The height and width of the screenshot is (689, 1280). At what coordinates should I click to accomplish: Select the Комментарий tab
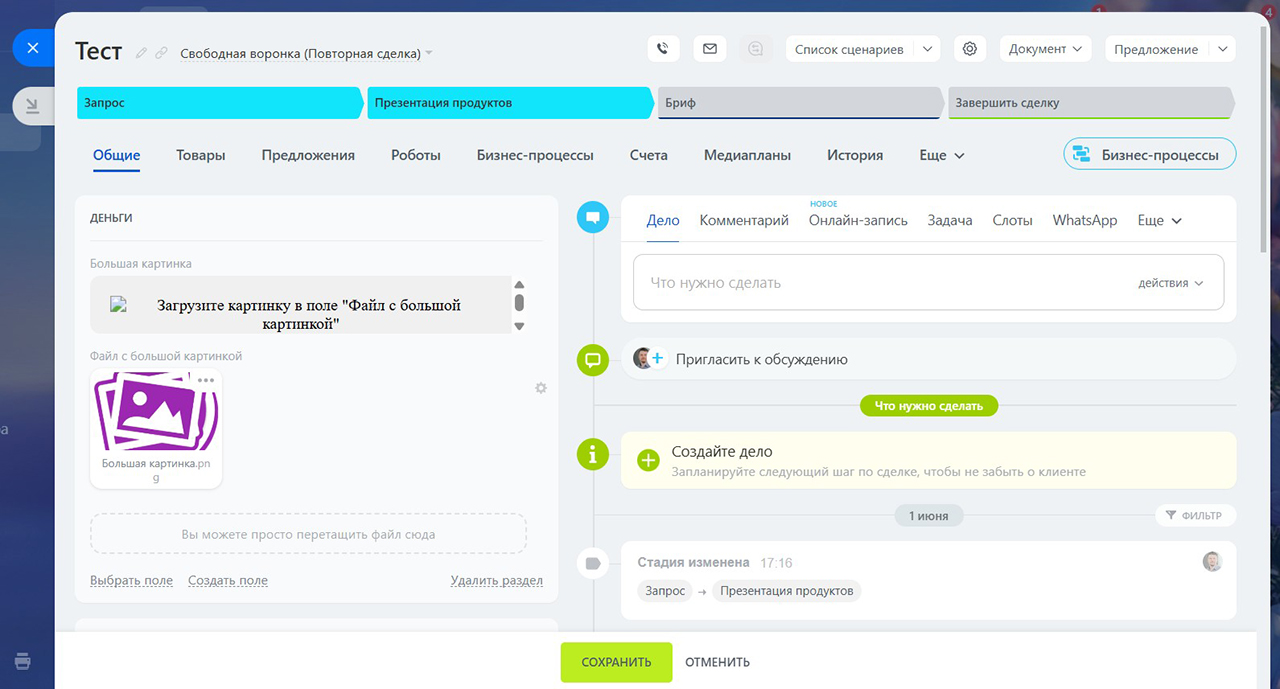[x=744, y=220]
